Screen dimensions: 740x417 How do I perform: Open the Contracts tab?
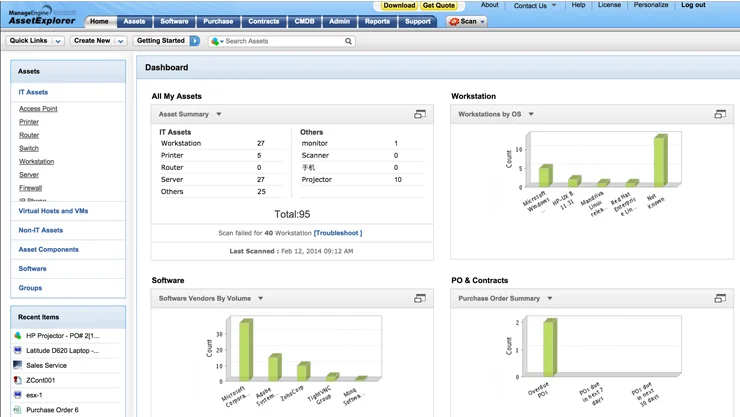(264, 21)
